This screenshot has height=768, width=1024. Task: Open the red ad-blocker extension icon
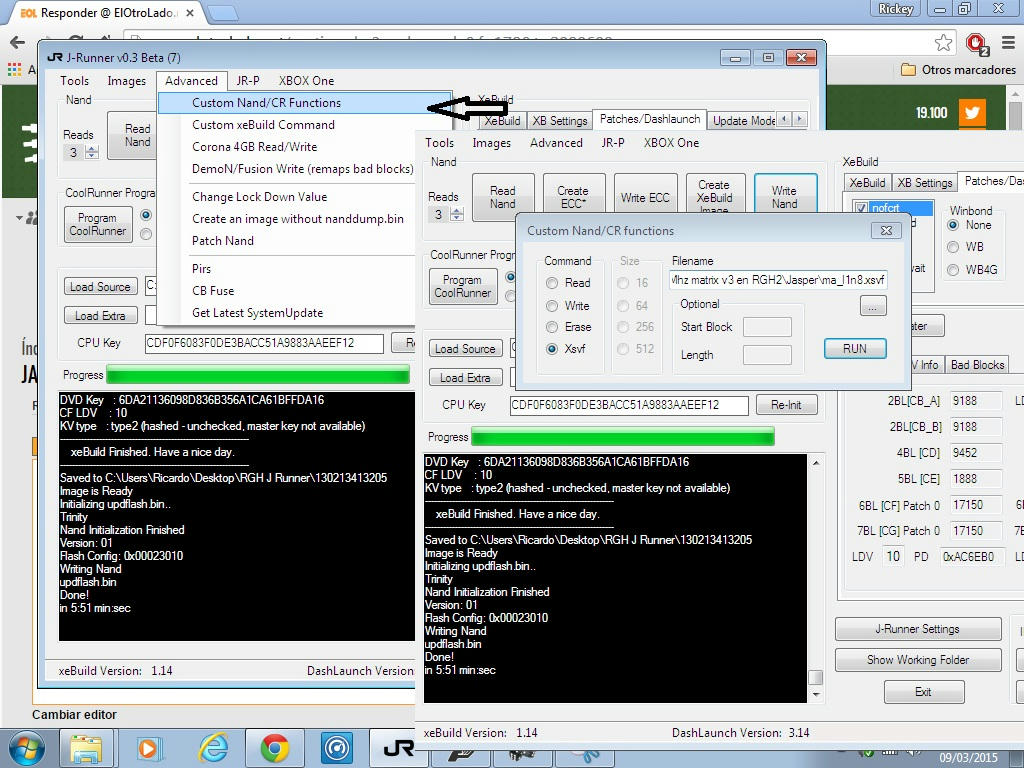(976, 44)
